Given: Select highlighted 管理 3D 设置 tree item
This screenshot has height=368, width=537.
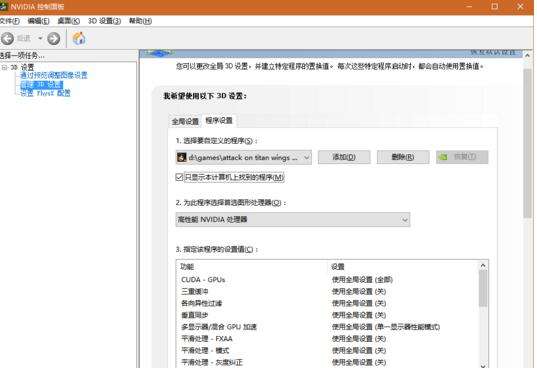Looking at the screenshot, I should coord(42,84).
